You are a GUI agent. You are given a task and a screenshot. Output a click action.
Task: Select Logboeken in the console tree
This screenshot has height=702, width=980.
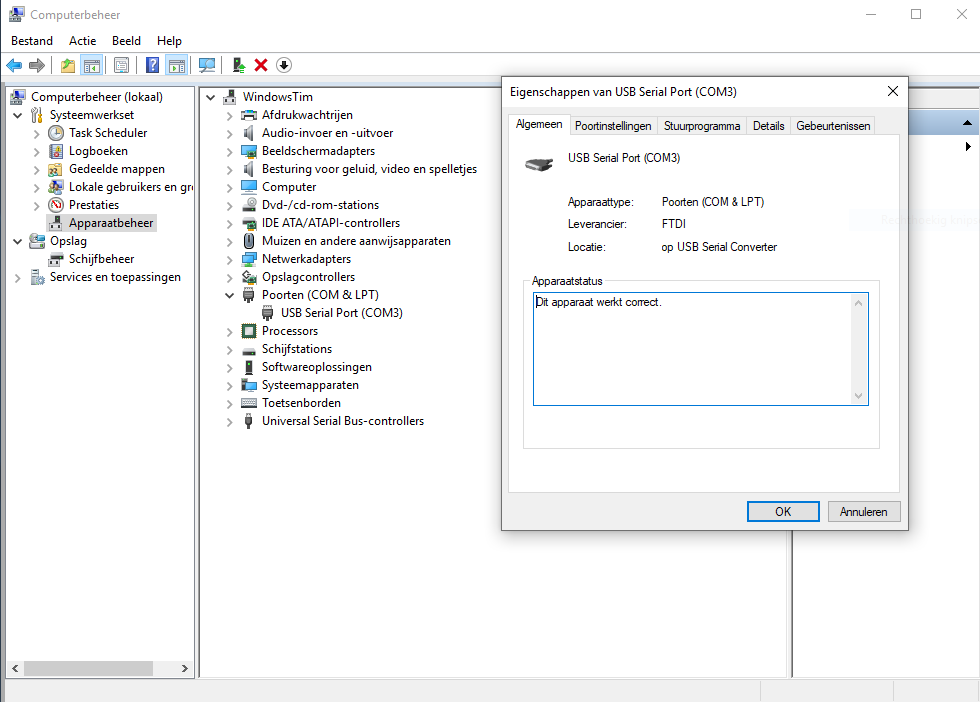pos(98,151)
